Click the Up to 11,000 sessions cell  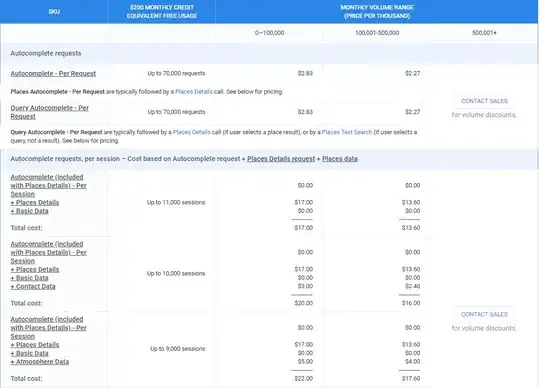(x=176, y=202)
